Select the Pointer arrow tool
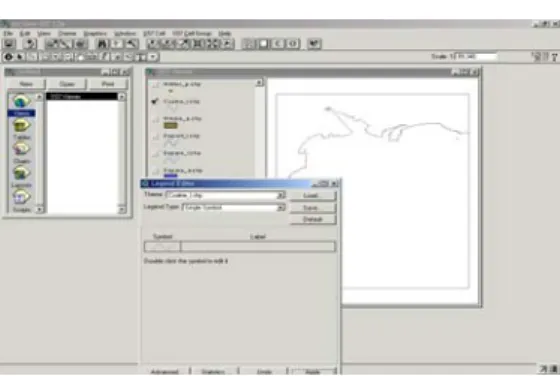Viewport: 560px width, 376px height. [20, 57]
